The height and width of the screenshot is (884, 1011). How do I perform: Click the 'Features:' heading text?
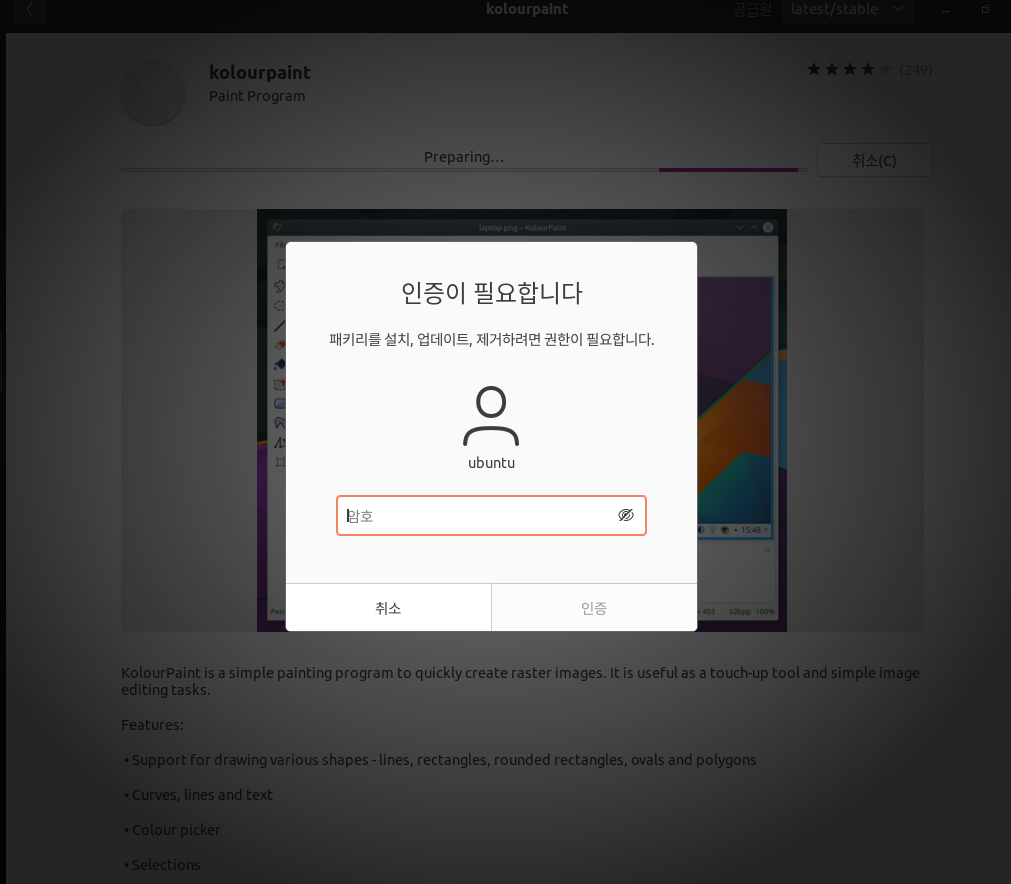pos(152,725)
